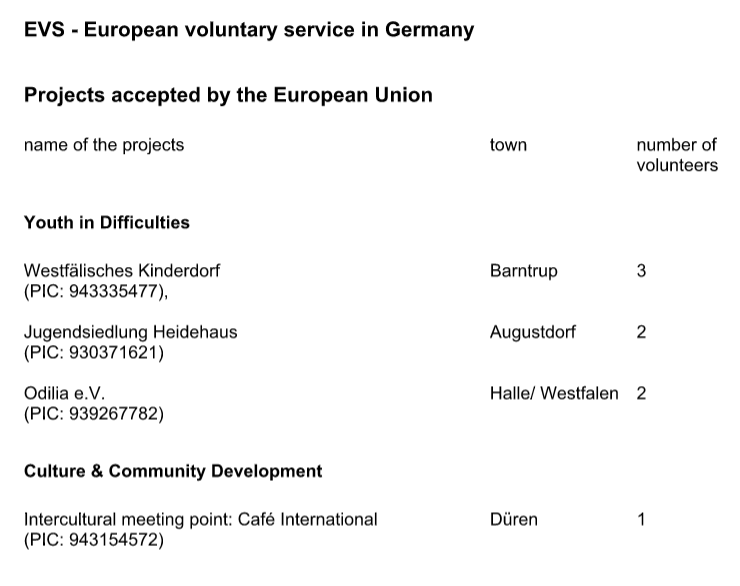Image resolution: width=740 pixels, height=586 pixels.
Task: Click the 'number of volunteers' column header
Action: [x=677, y=155]
